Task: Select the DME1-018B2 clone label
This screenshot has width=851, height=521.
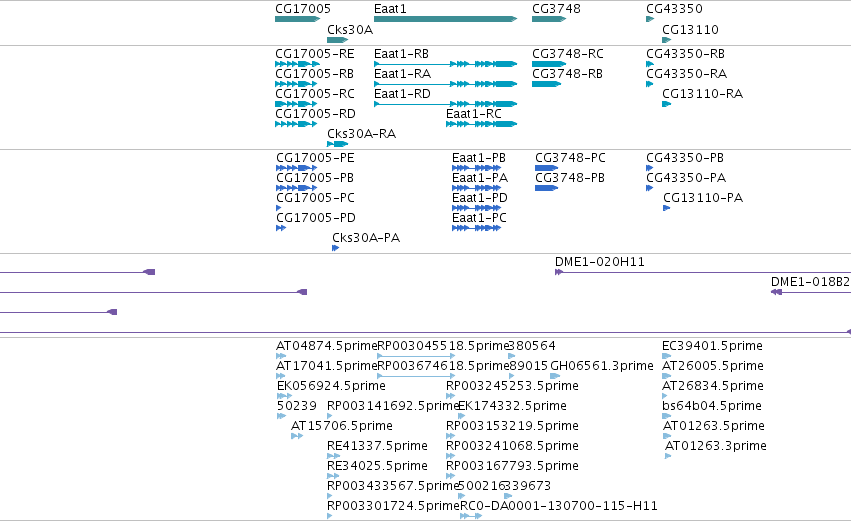Action: pyautogui.click(x=810, y=282)
